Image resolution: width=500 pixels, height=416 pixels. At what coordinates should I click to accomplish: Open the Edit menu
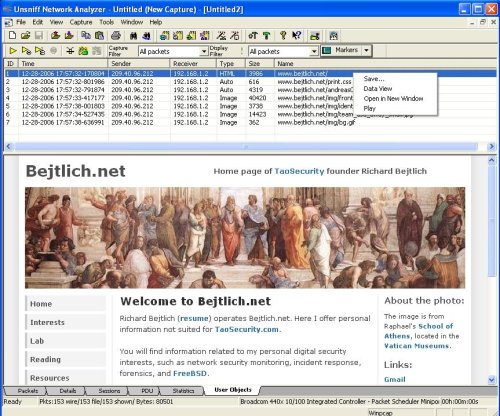pyautogui.click(x=38, y=22)
